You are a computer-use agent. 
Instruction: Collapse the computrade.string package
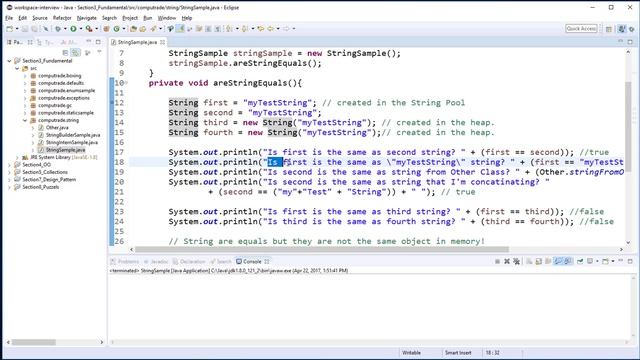(x=25, y=120)
